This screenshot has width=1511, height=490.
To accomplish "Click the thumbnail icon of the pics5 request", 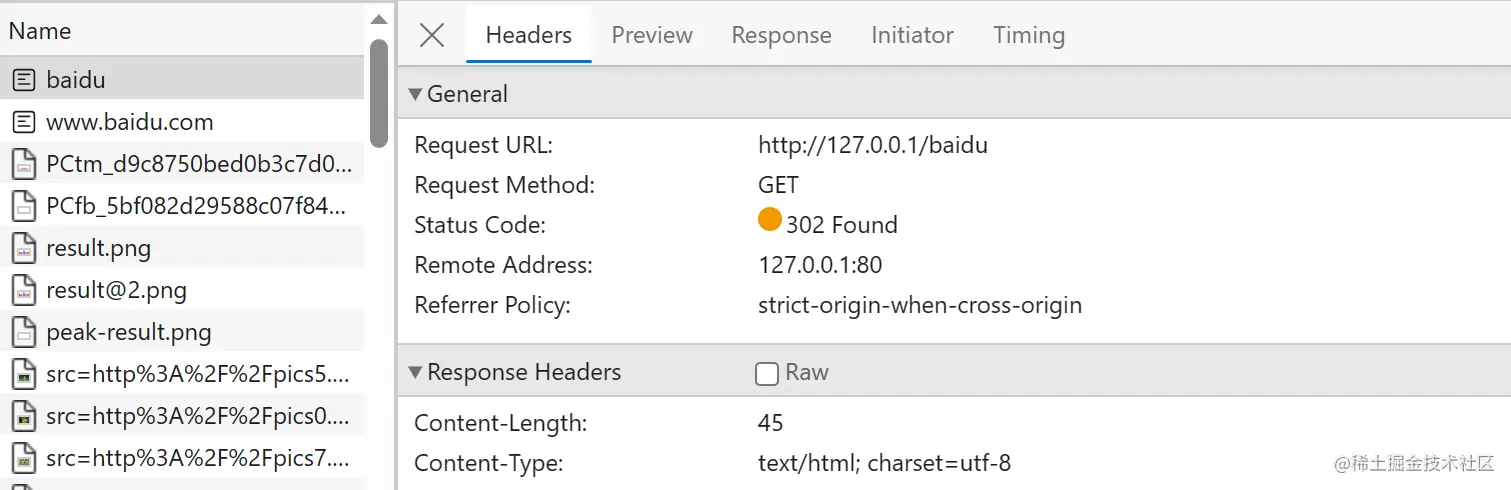I will coord(24,375).
